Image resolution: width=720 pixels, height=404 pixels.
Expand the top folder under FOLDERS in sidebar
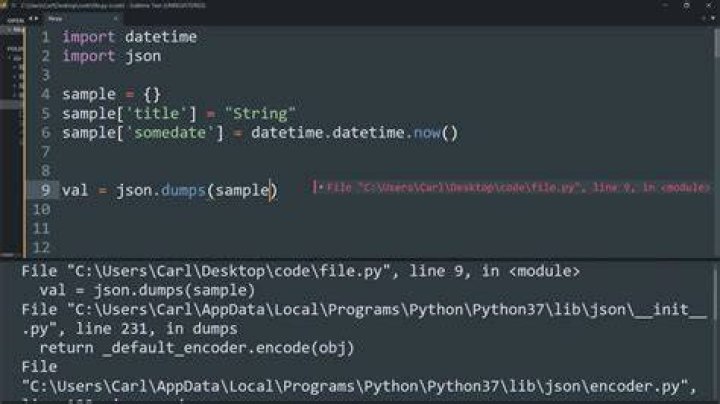(x=10, y=58)
